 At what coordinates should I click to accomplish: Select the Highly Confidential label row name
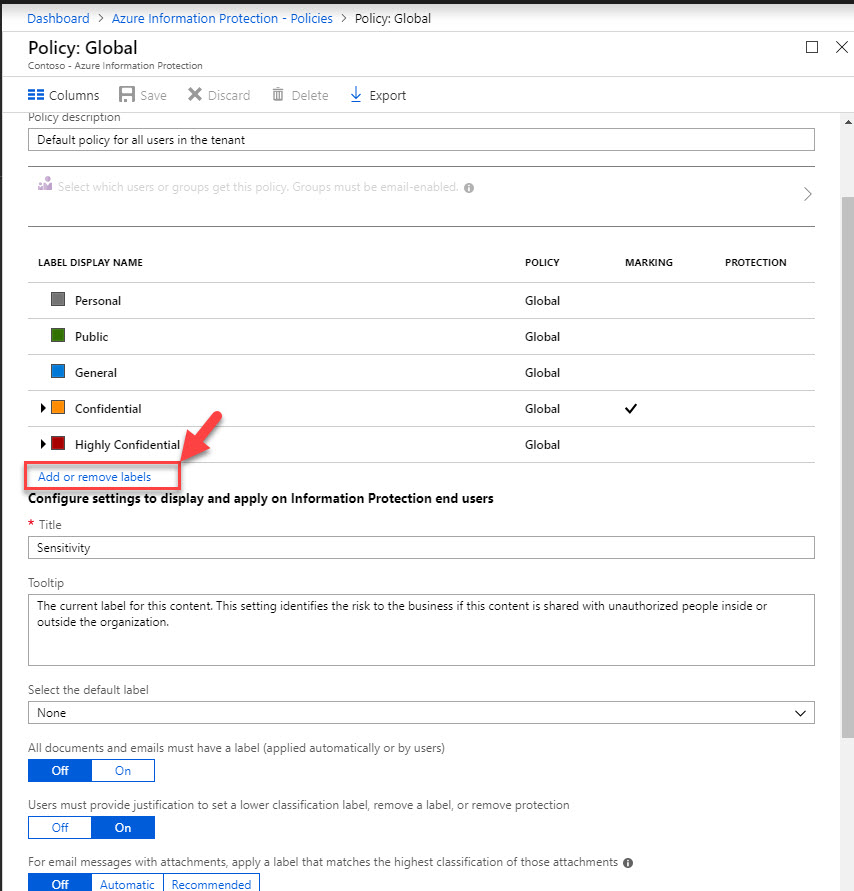tap(127, 445)
